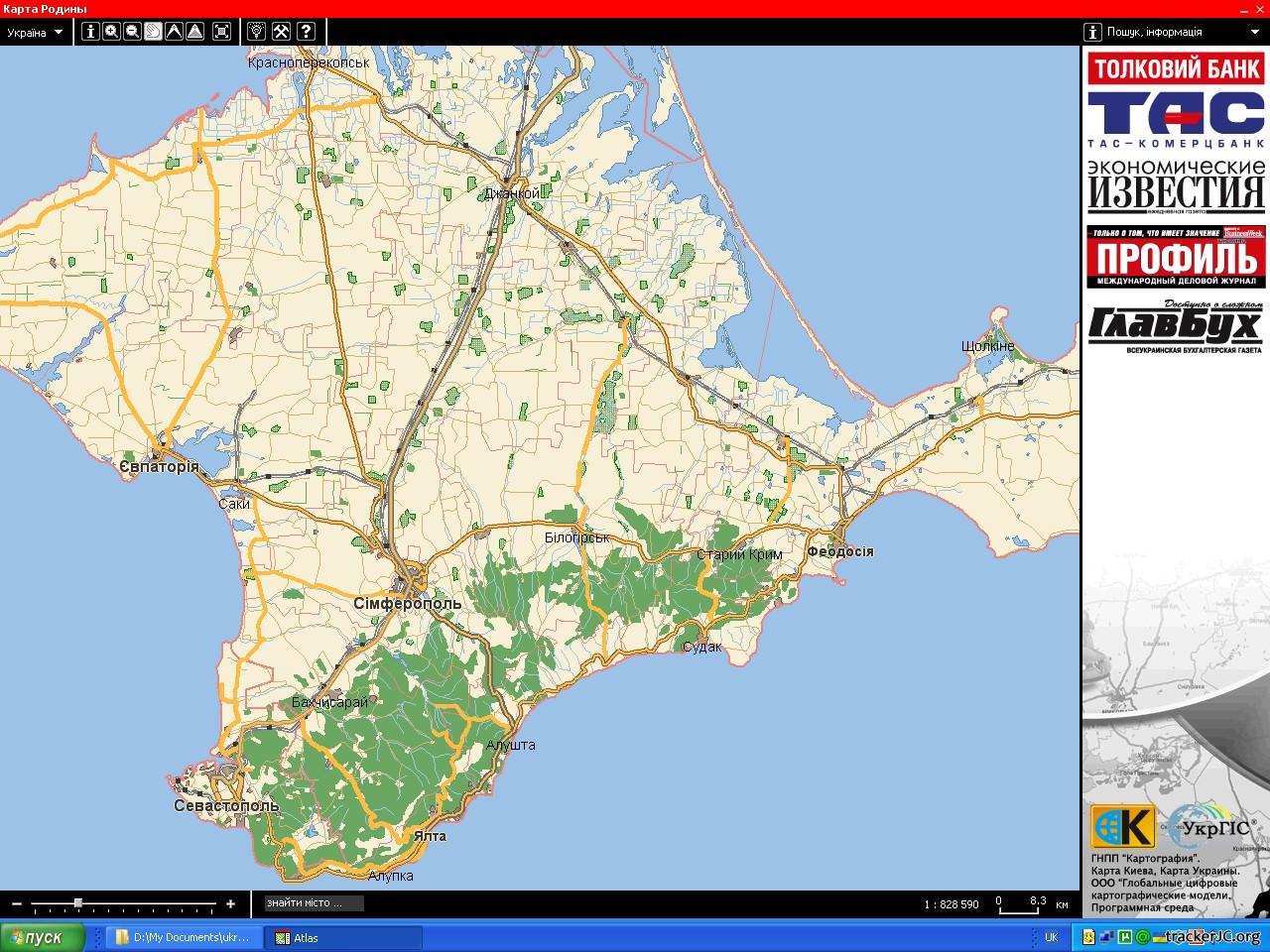
Task: Select the distance measuring compass tool
Action: click(174, 32)
